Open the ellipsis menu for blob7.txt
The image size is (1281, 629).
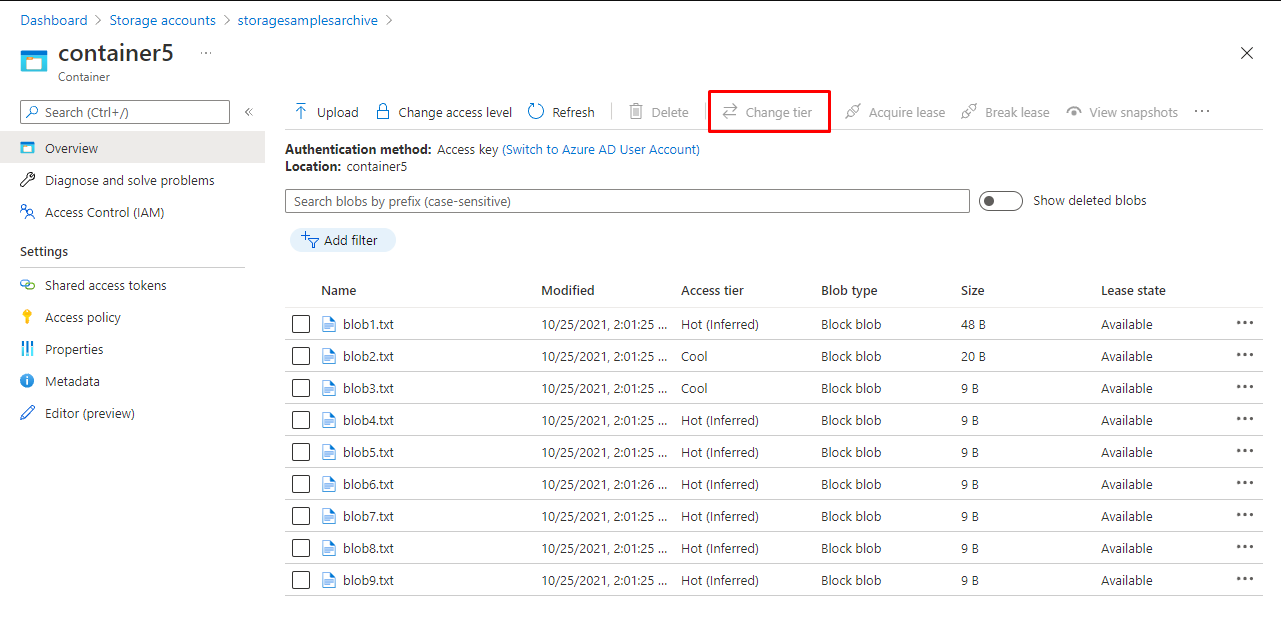click(1245, 515)
